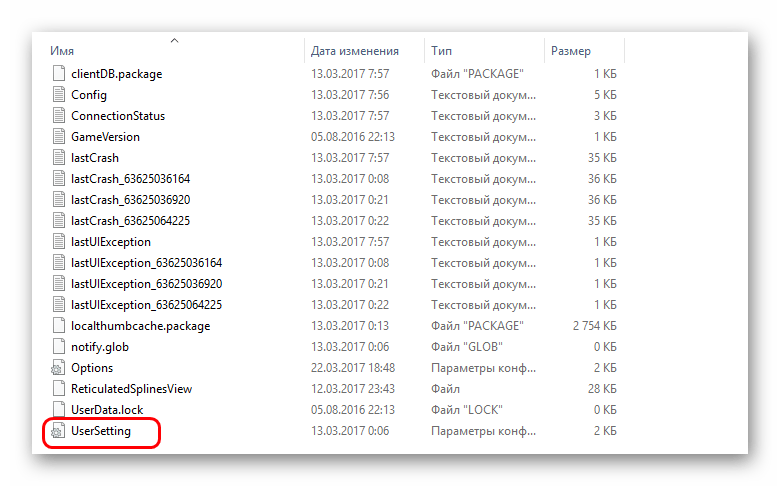Select lastCrash_63625036920 file name
The width and height of the screenshot is (780, 486).
(x=130, y=199)
